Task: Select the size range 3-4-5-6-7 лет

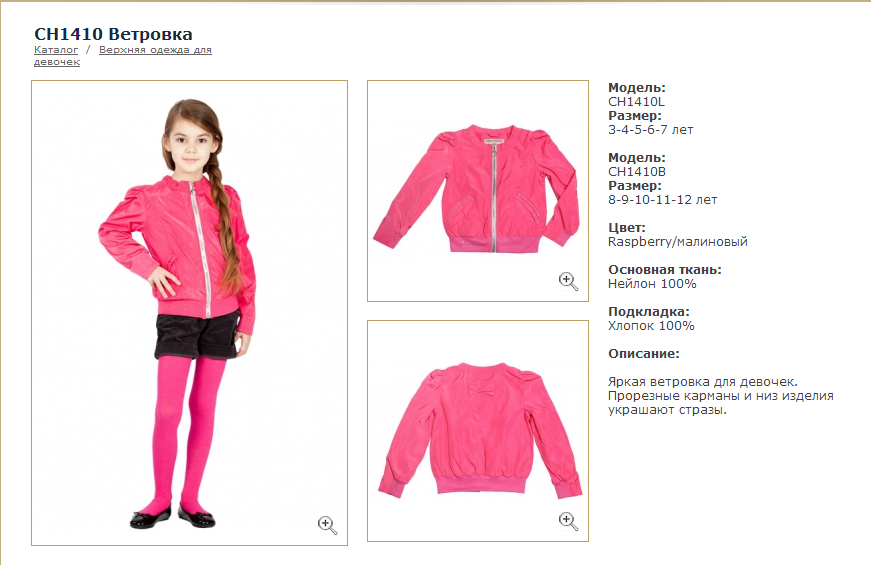Action: [650, 130]
